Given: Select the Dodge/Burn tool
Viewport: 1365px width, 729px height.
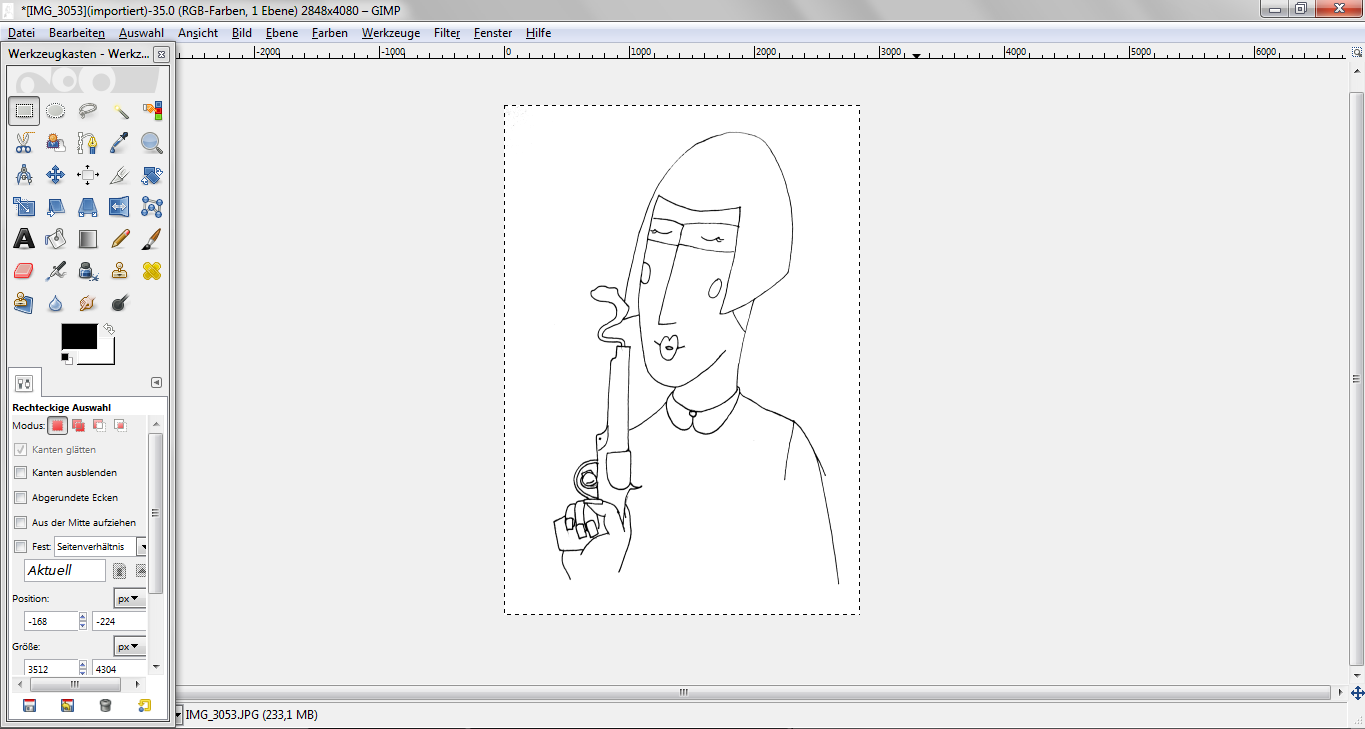Looking at the screenshot, I should tap(120, 303).
